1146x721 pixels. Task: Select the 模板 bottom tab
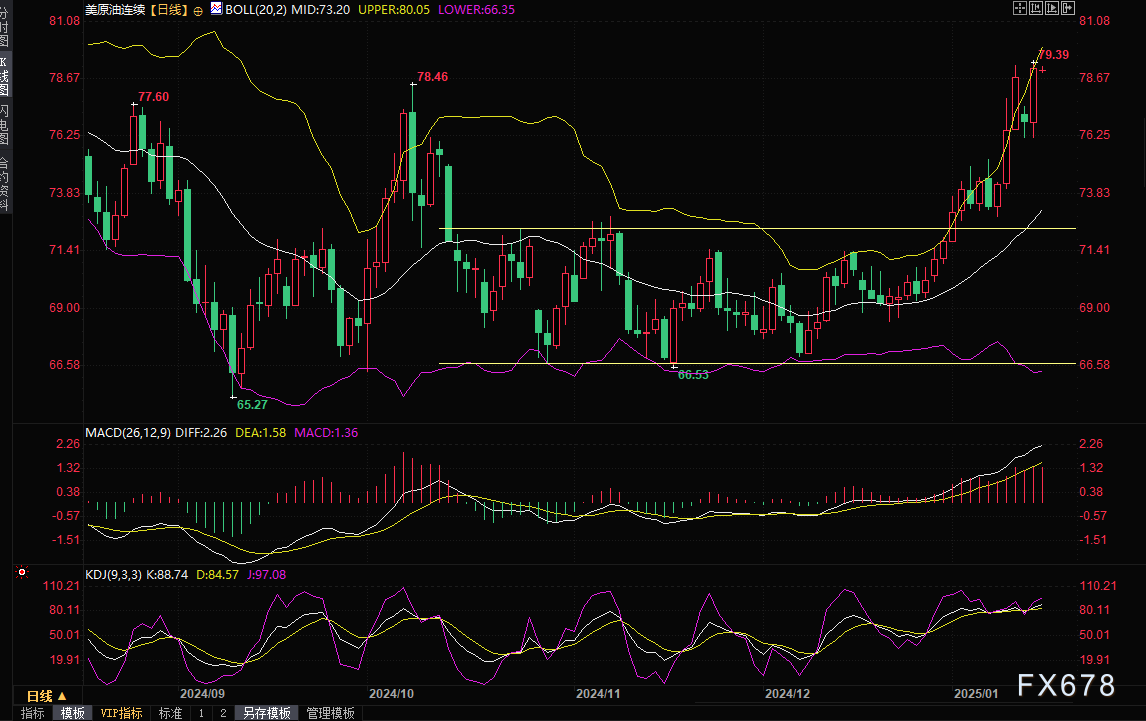pyautogui.click(x=72, y=713)
